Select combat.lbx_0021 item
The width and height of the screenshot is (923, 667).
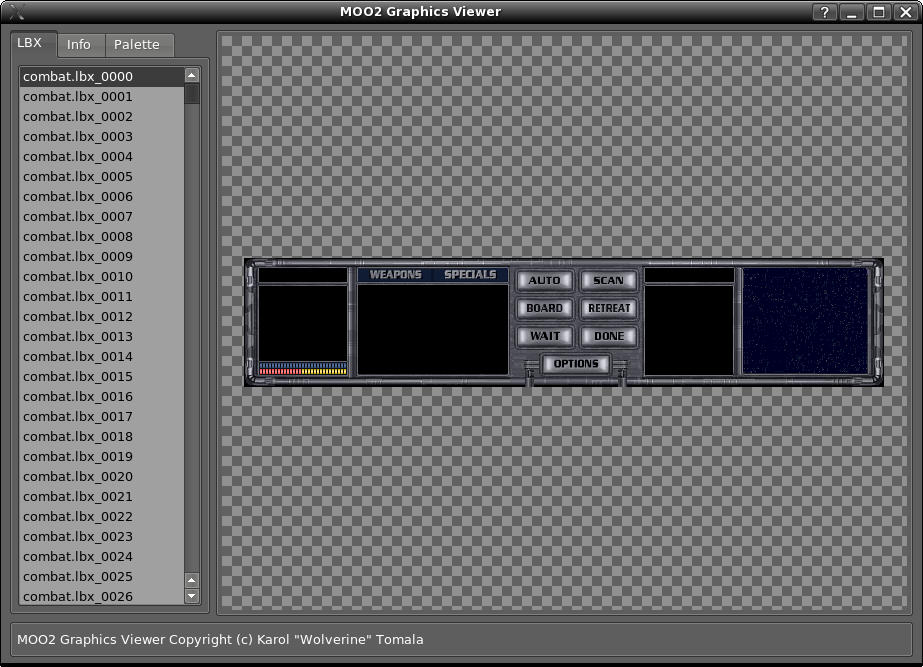tap(102, 497)
